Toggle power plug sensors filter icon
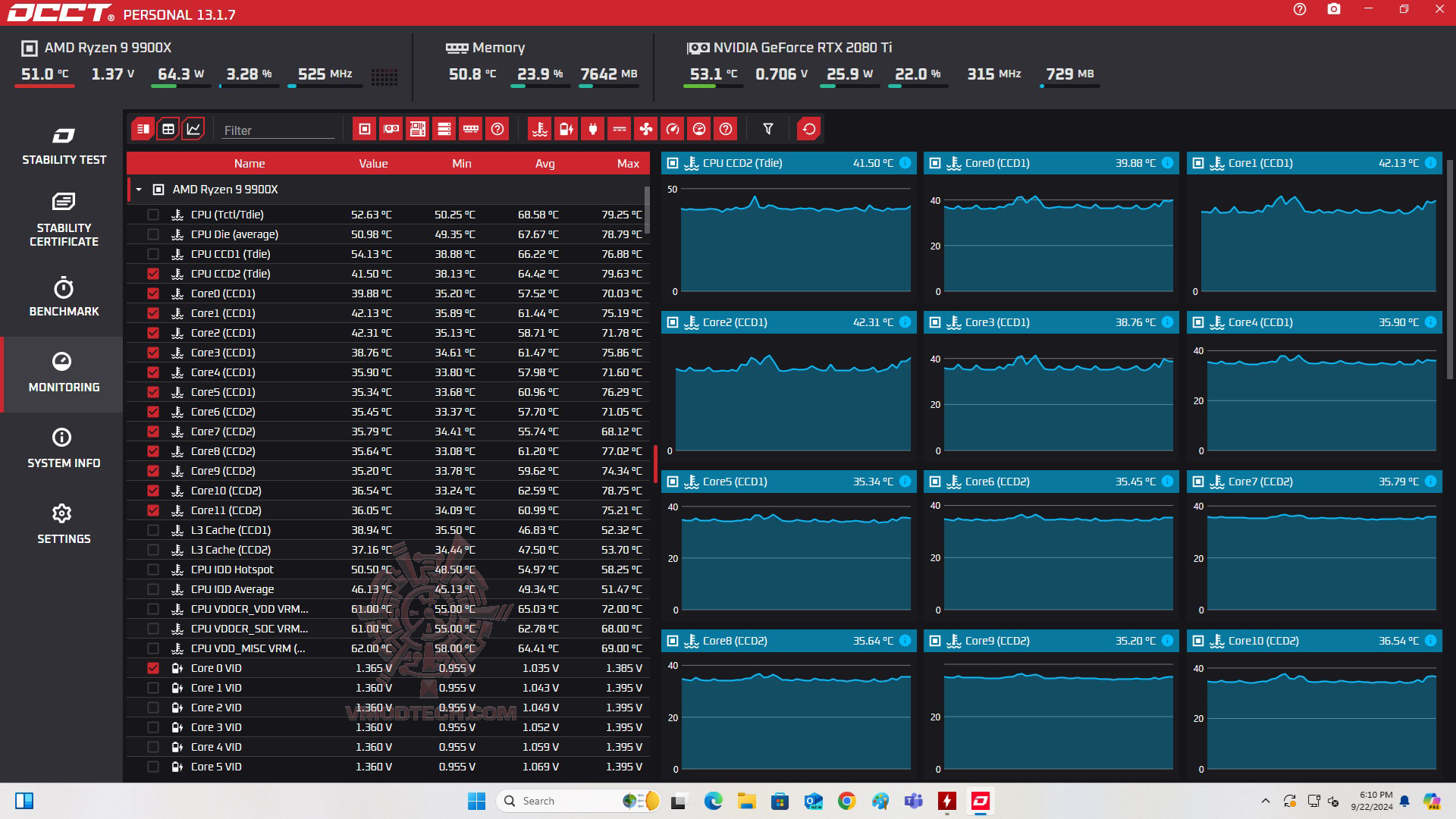 click(592, 129)
